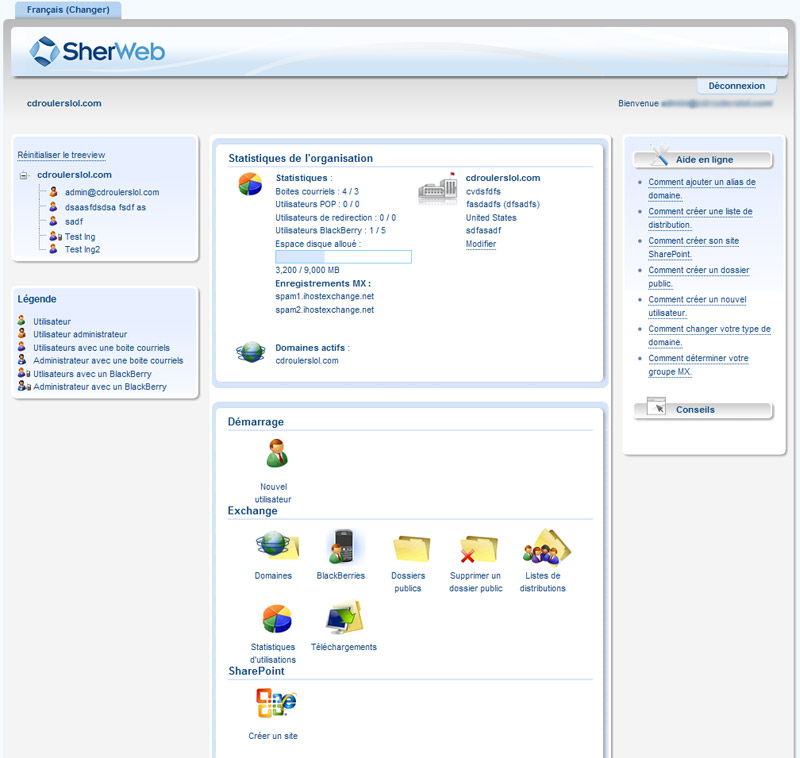
Task: Click Réinitialiser le treeview
Action: 61,153
